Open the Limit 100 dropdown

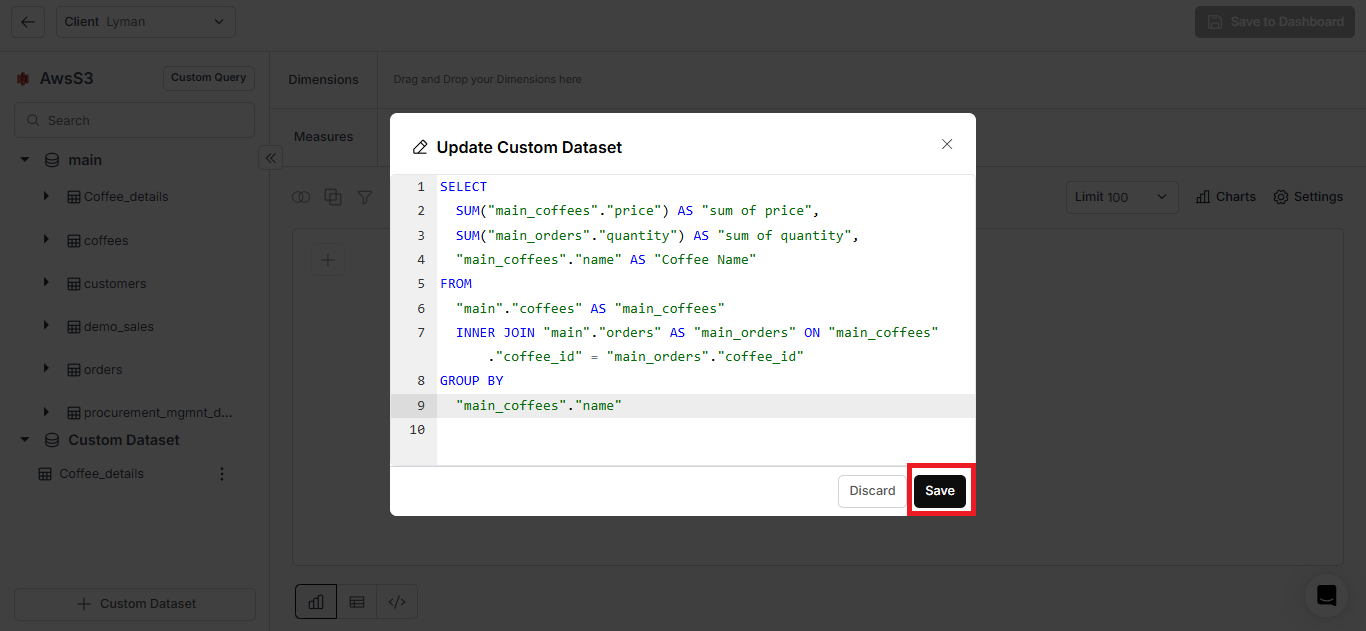tap(1122, 197)
